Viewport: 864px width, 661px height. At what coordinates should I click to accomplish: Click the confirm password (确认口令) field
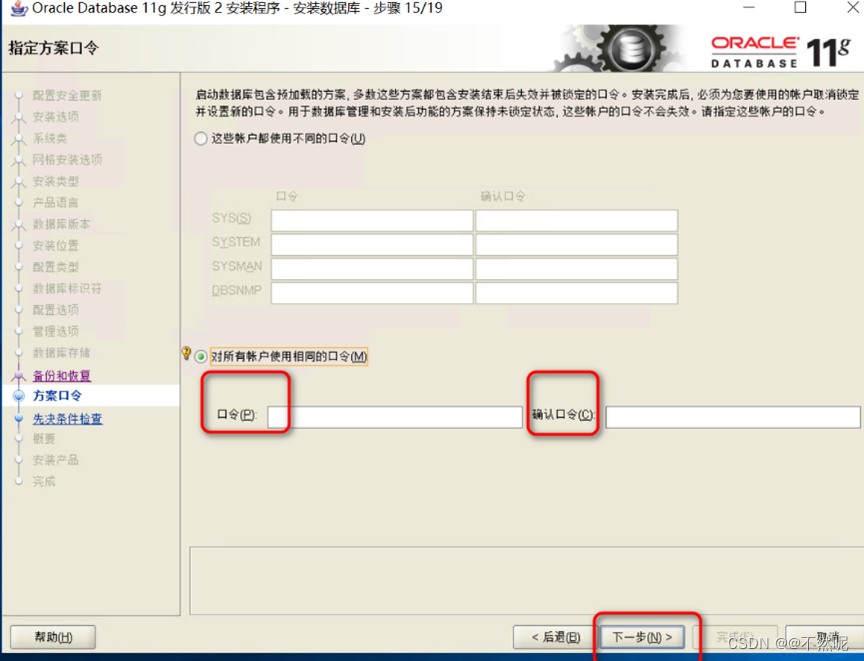tap(733, 417)
